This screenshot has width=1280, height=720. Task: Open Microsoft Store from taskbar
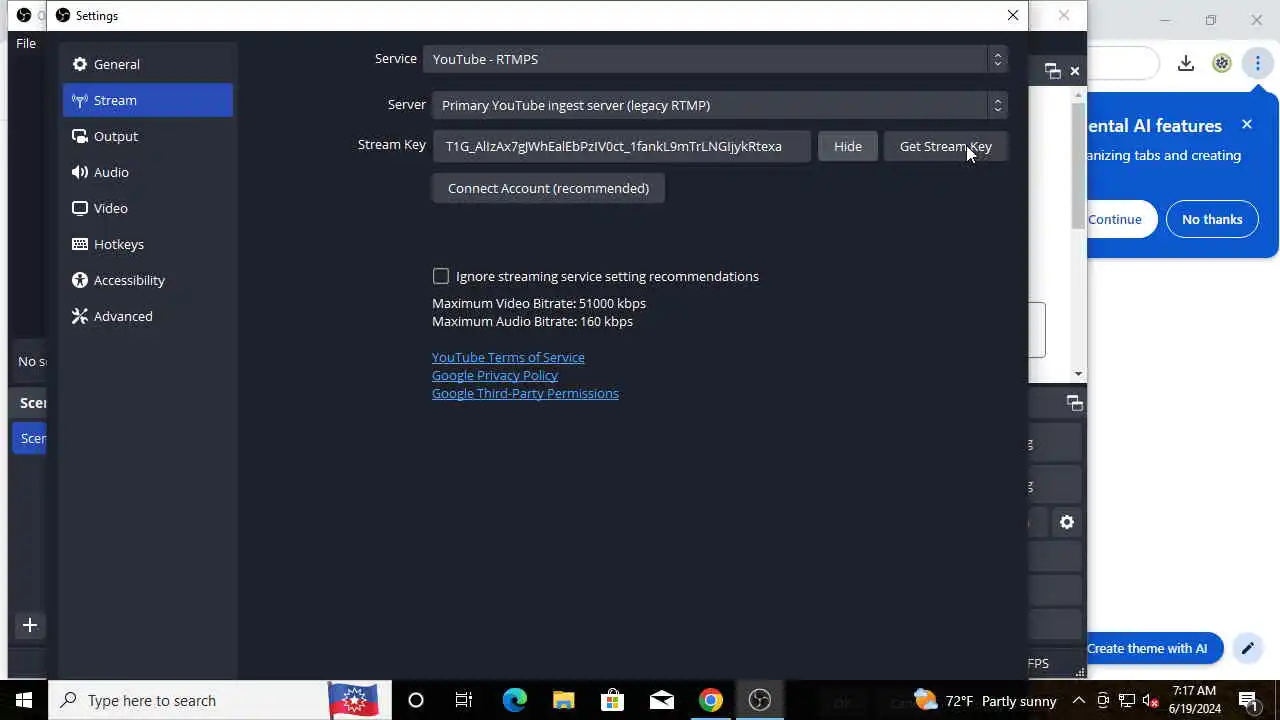[612, 700]
